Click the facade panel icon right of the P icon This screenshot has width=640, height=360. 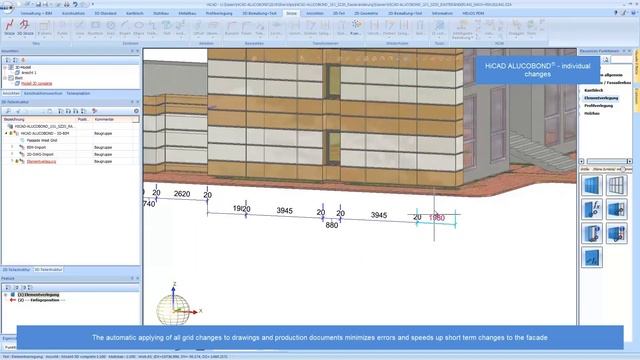click(x=616, y=233)
